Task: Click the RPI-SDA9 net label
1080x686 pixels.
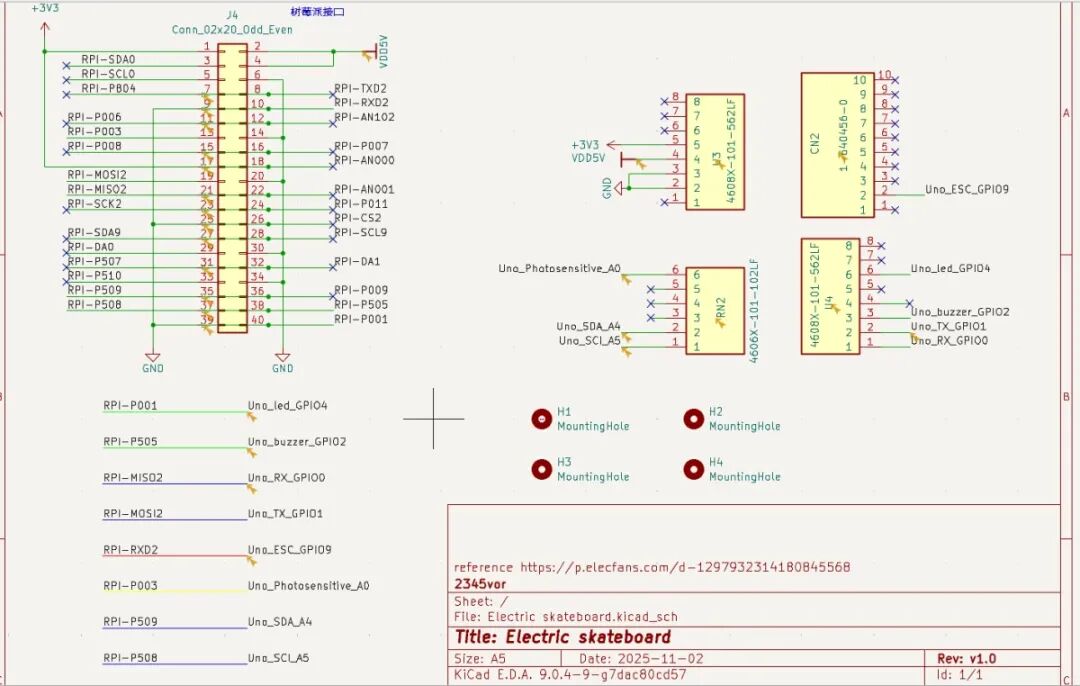Action: click(94, 233)
